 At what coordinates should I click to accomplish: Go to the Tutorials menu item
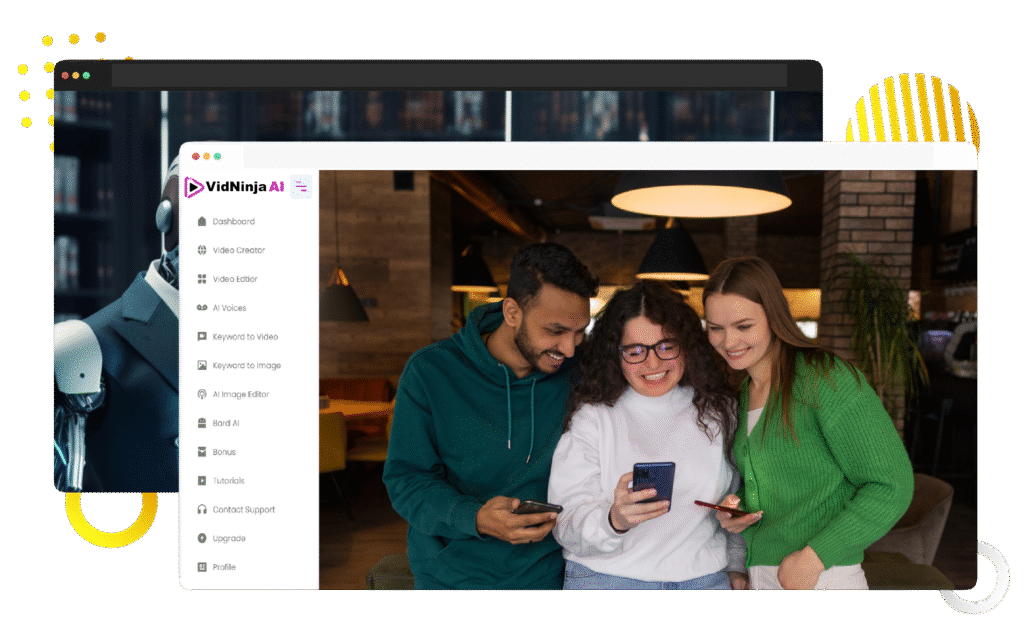click(x=228, y=481)
